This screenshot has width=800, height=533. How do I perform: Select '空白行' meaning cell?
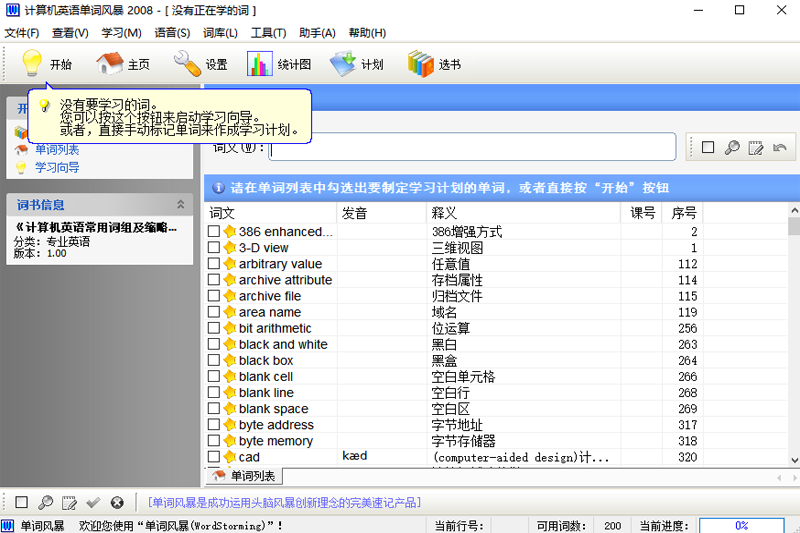[451, 393]
